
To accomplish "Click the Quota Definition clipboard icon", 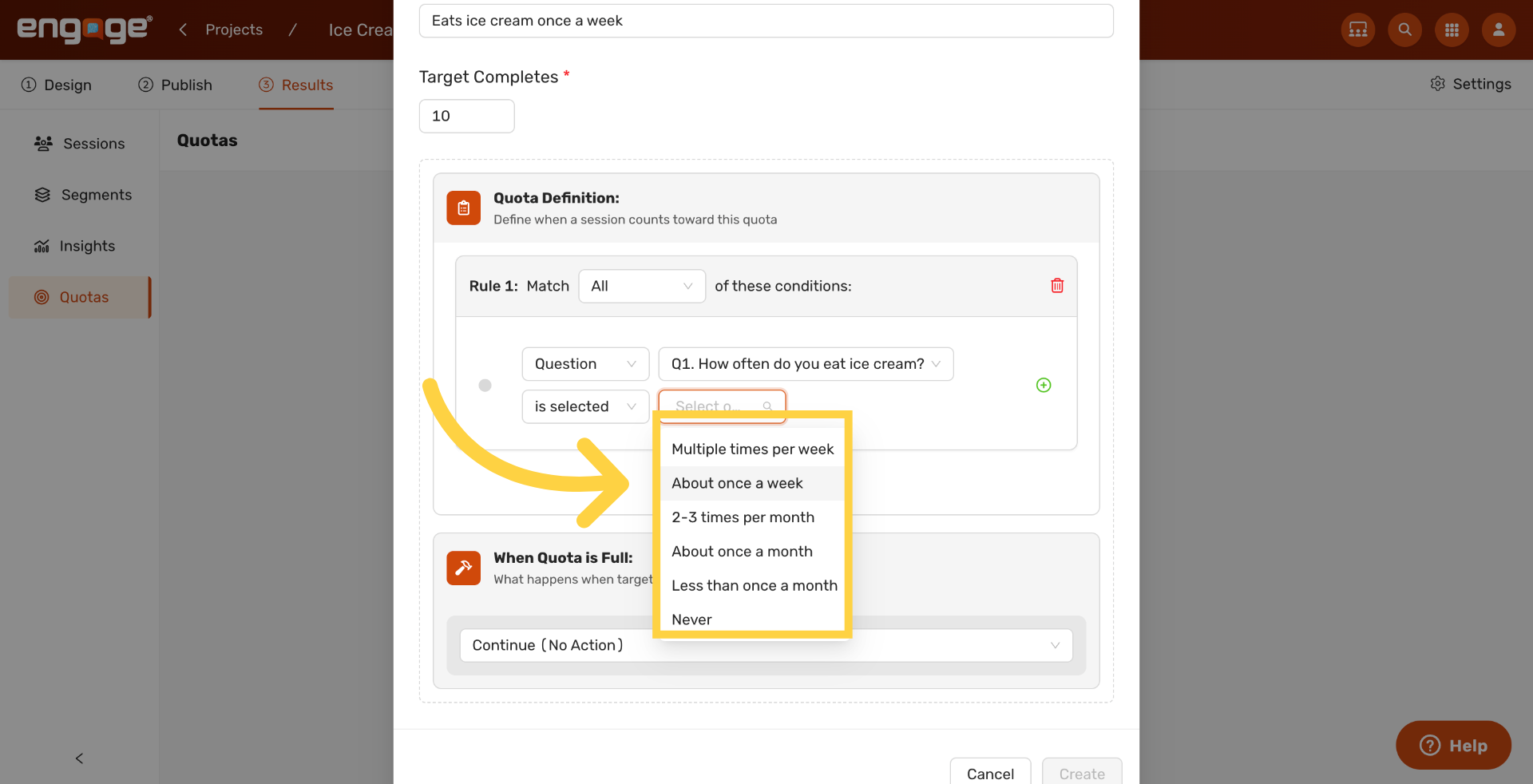I will coord(464,208).
